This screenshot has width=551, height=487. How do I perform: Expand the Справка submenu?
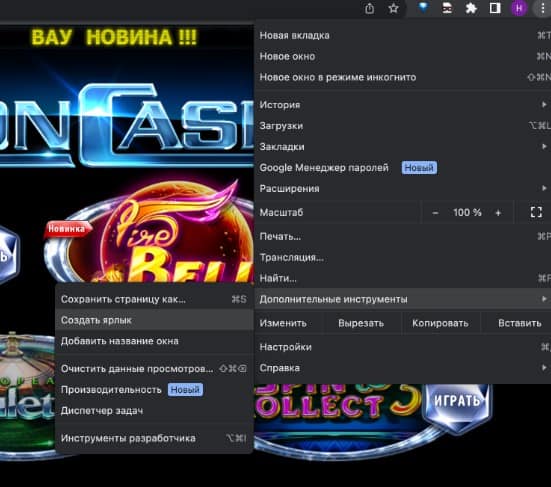click(403, 368)
